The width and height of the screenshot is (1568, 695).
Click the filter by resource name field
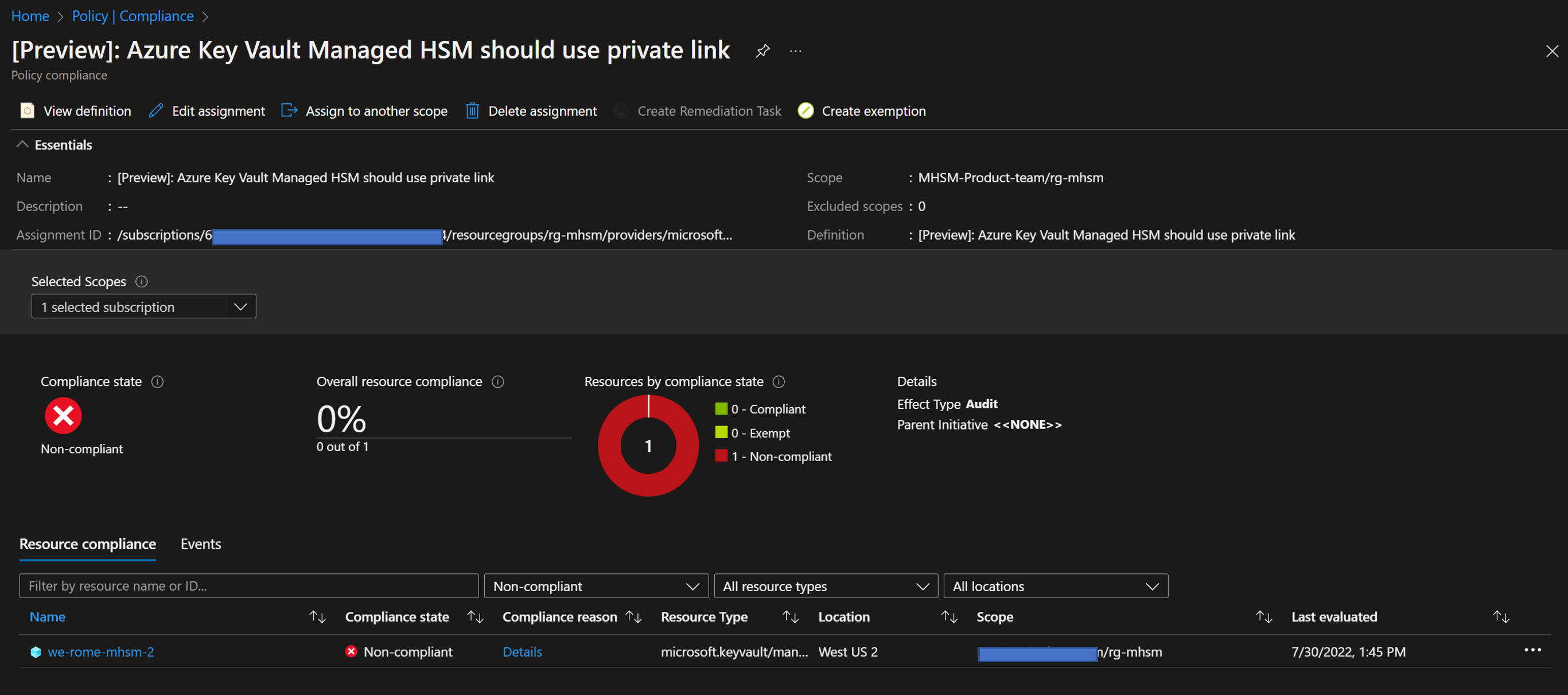[x=248, y=586]
